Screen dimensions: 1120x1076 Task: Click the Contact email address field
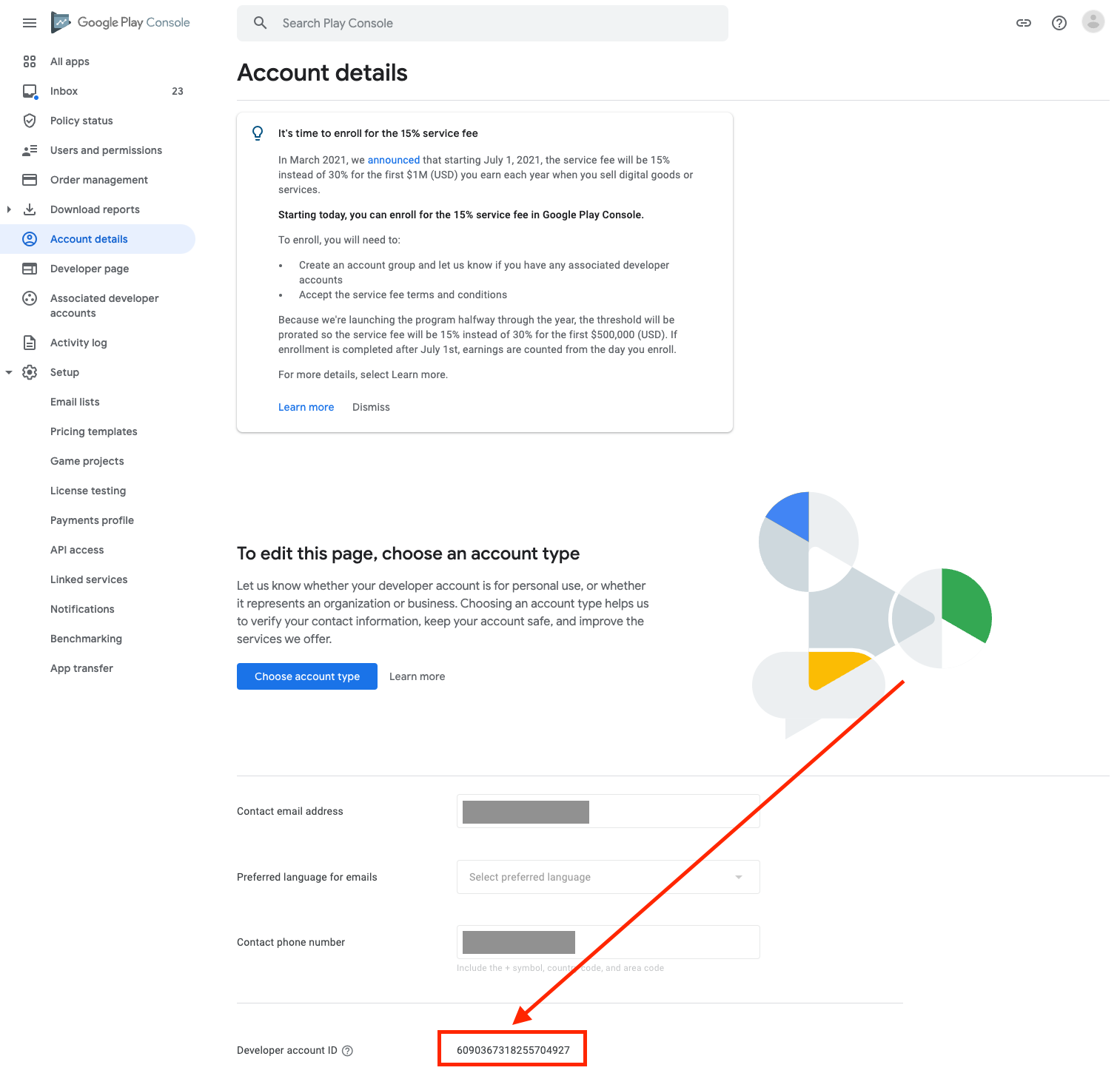click(x=608, y=811)
